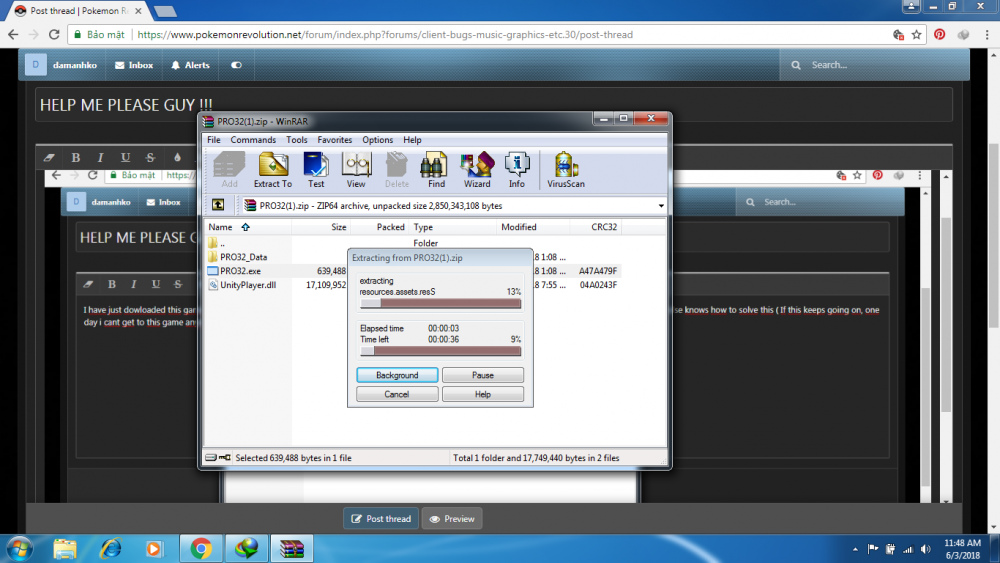Open the Favorites menu

click(335, 140)
